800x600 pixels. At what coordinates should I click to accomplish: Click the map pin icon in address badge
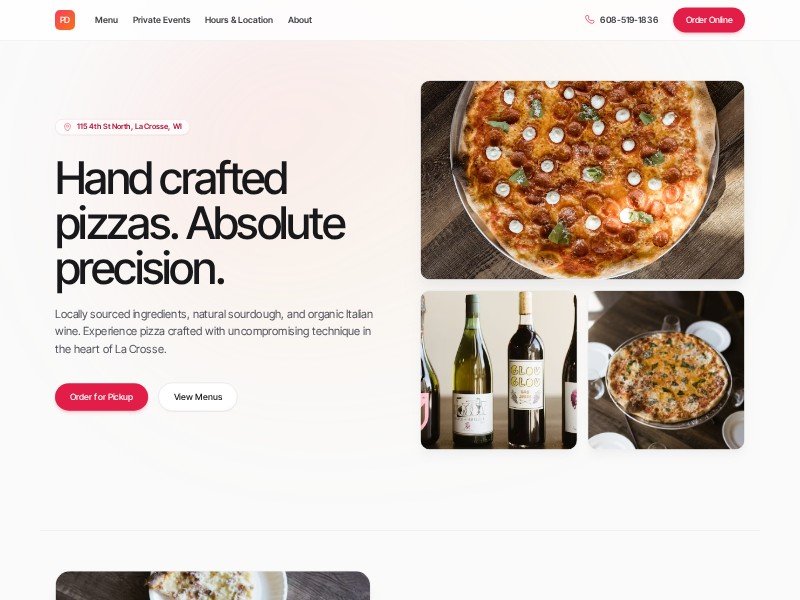[67, 127]
